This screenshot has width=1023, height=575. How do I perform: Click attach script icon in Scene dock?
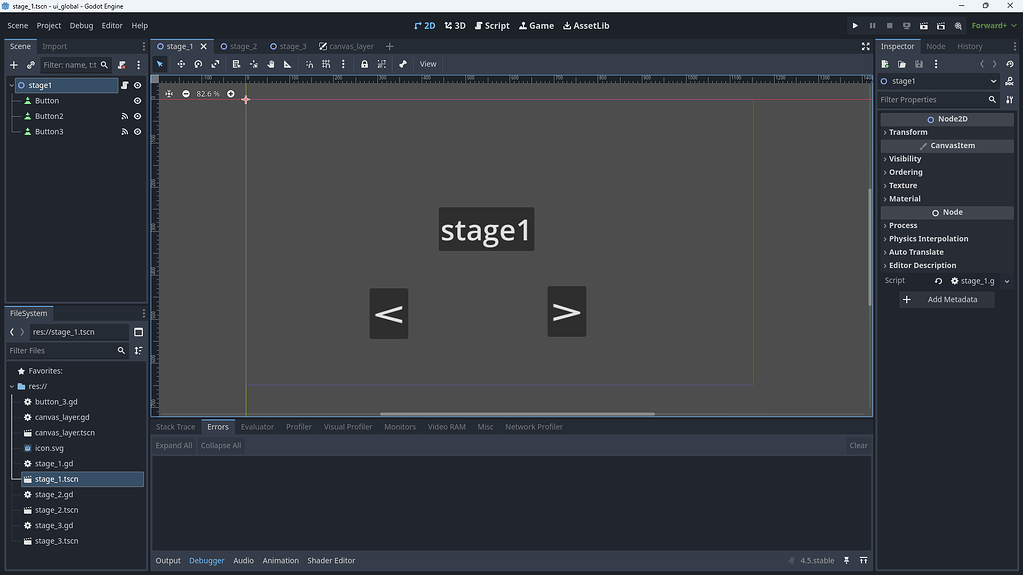click(121, 65)
